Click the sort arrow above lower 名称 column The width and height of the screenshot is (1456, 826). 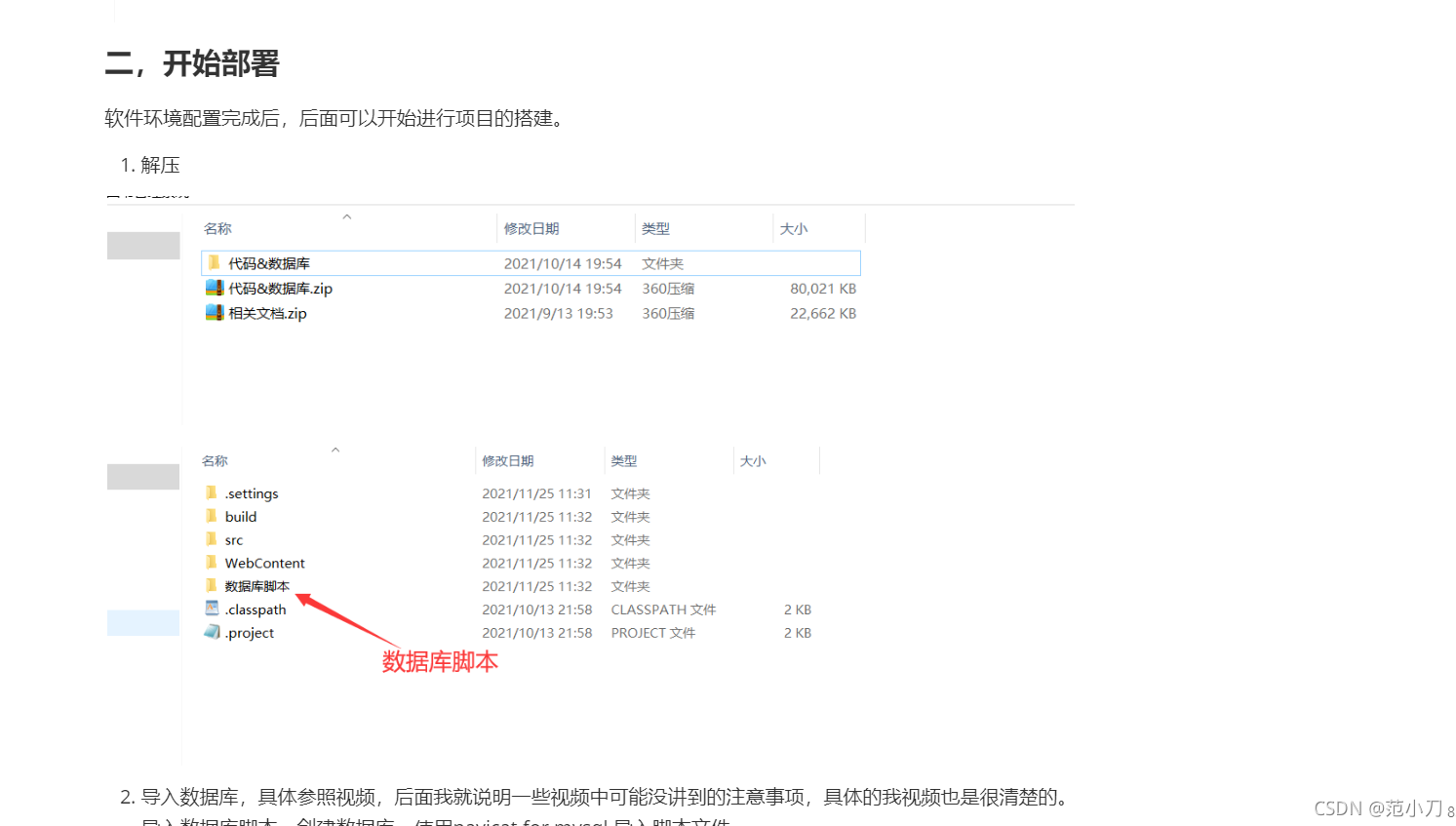335,450
